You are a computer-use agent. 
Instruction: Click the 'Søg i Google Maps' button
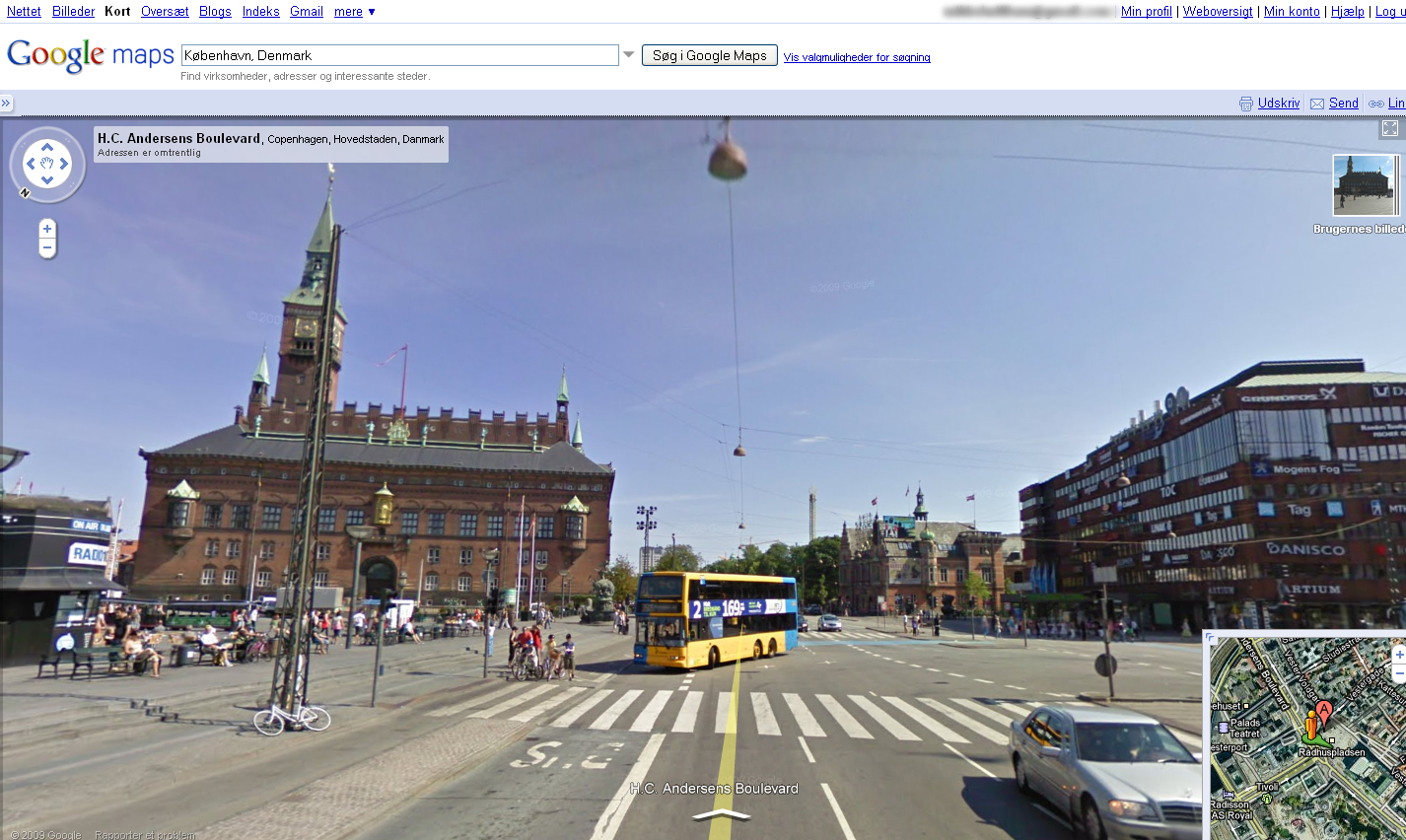coord(710,55)
